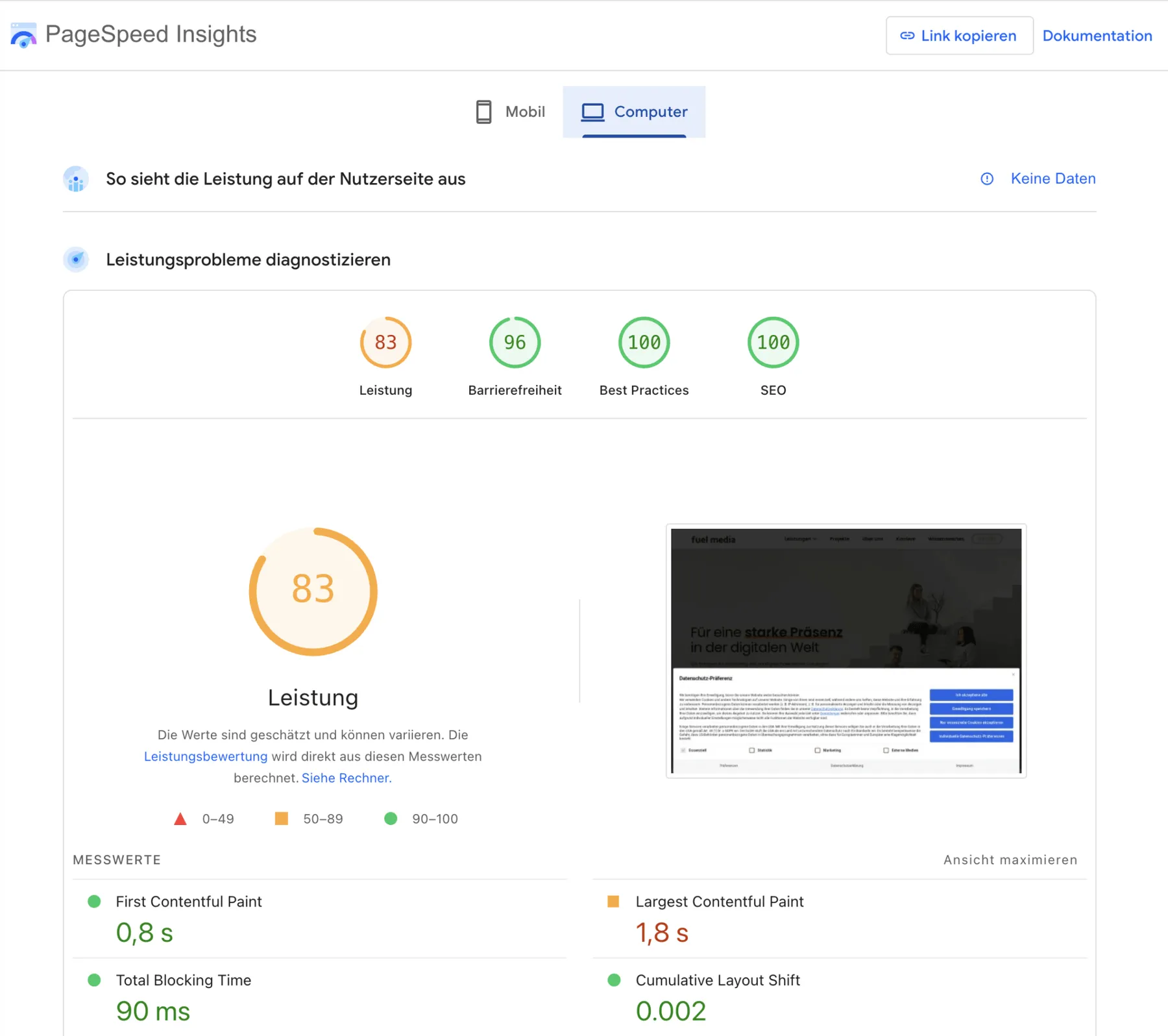Click the orange square beside Largest Contentful Paint
Screen dimensions: 1168x1036
tap(613, 902)
